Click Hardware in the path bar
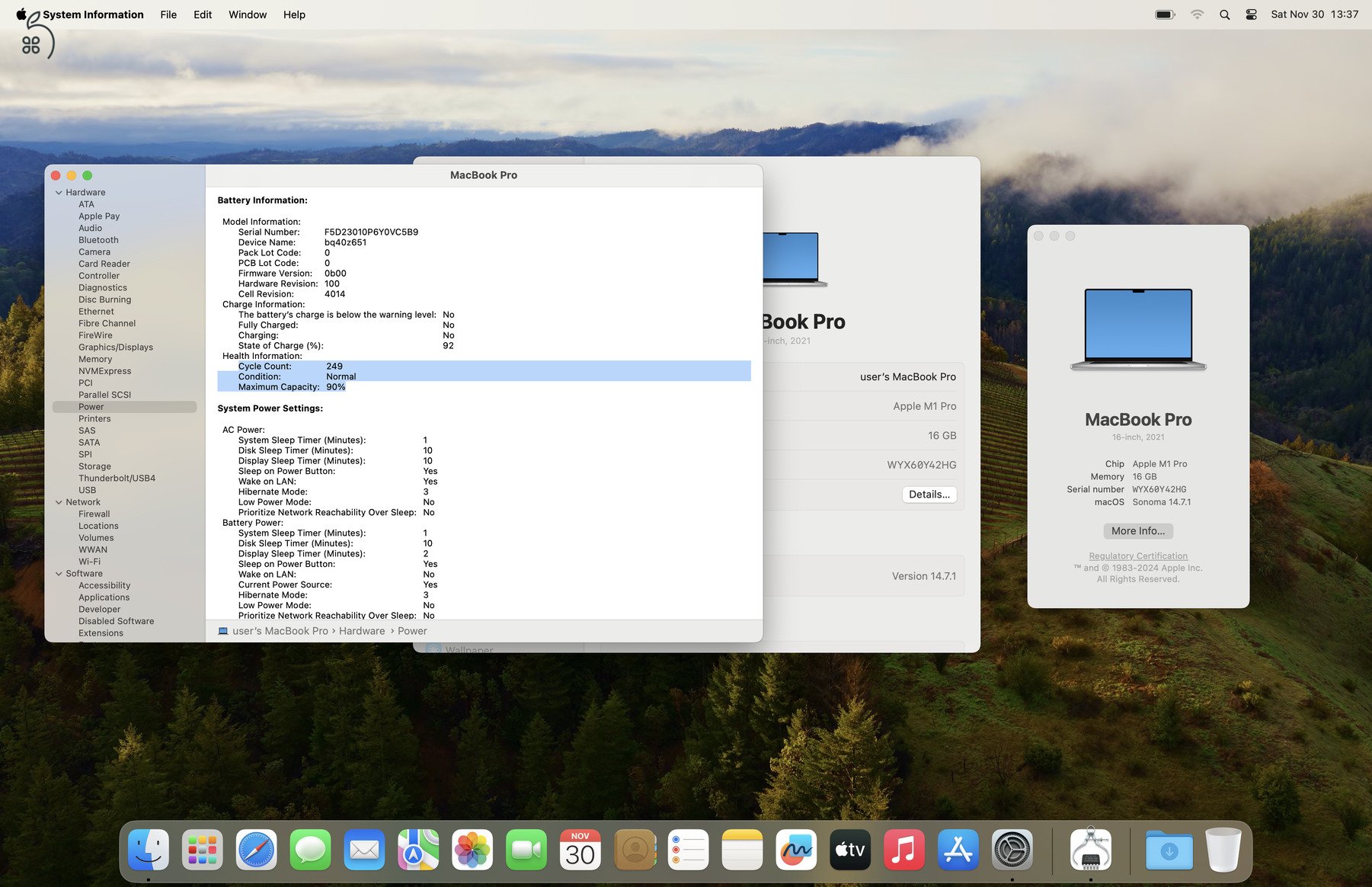This screenshot has height=887, width=1372. point(362,631)
